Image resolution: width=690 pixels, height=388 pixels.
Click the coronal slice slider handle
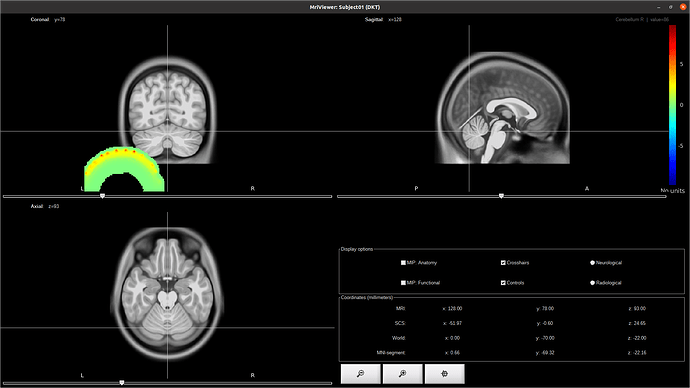click(103, 196)
